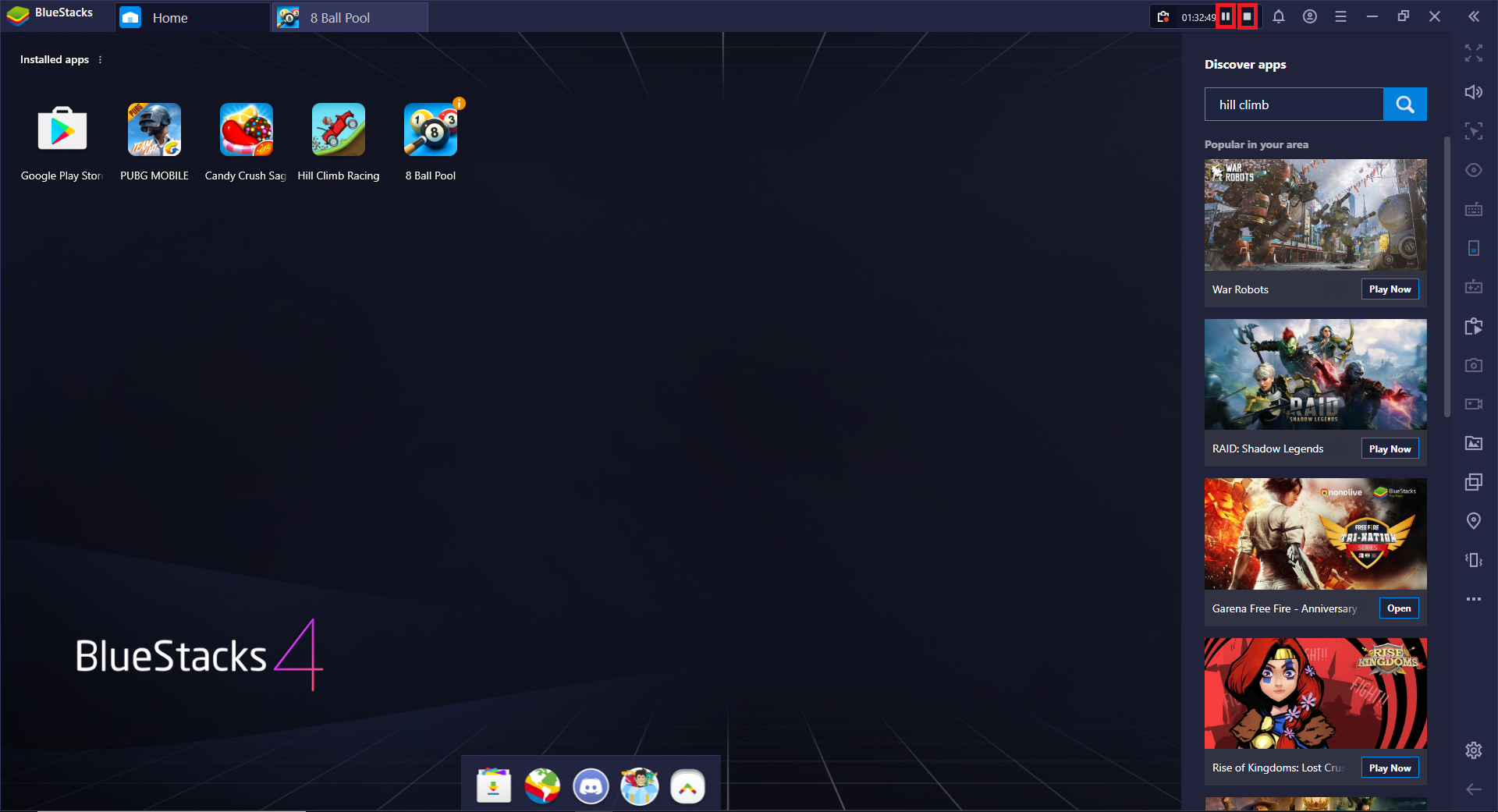Stop the screen recording
Image resolution: width=1498 pixels, height=812 pixels.
[x=1248, y=16]
